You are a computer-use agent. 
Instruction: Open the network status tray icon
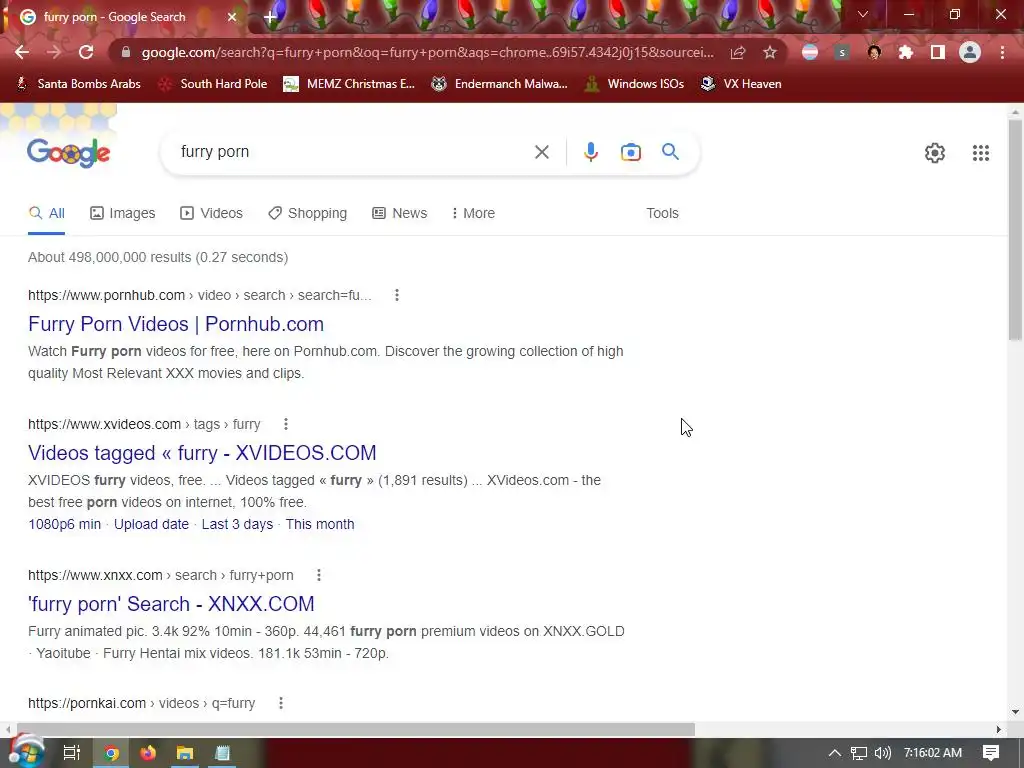click(859, 753)
